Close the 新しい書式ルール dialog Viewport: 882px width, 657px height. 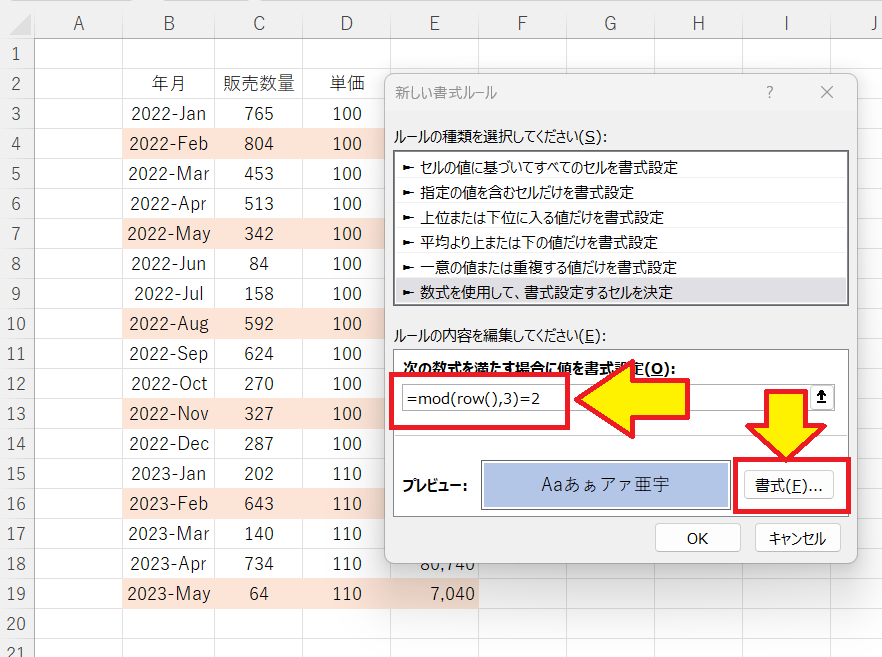tap(826, 92)
